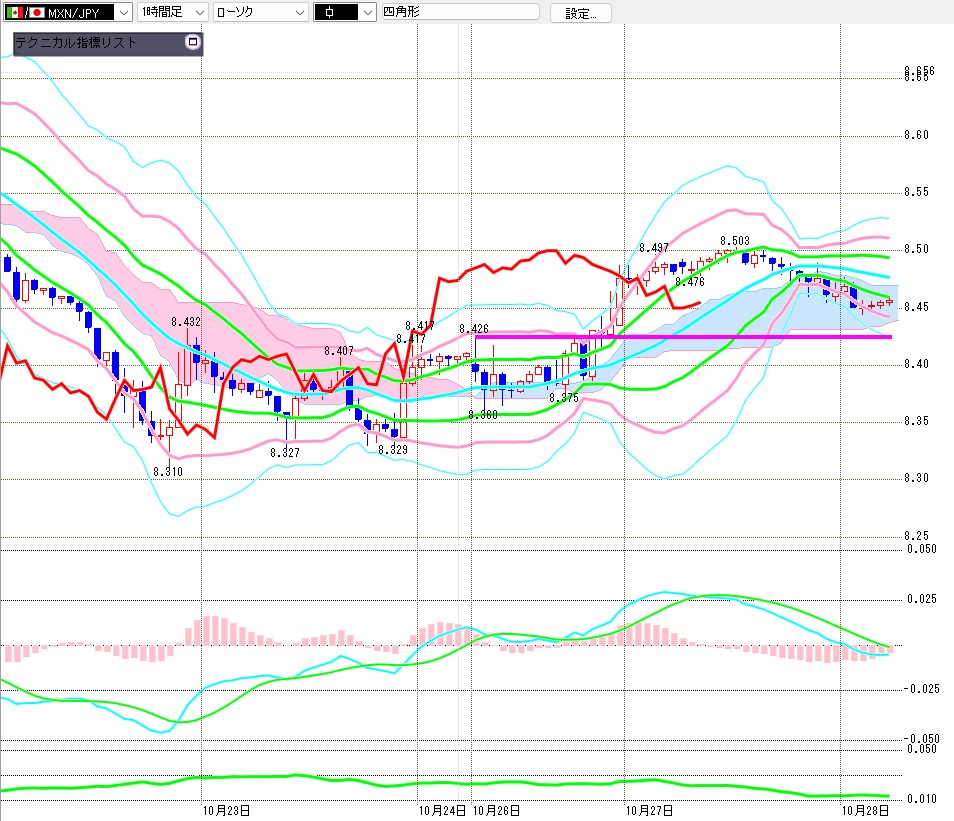Screen dimensions: 954x821
Task: Select the 8.503 peak price label
Action: coord(735,241)
